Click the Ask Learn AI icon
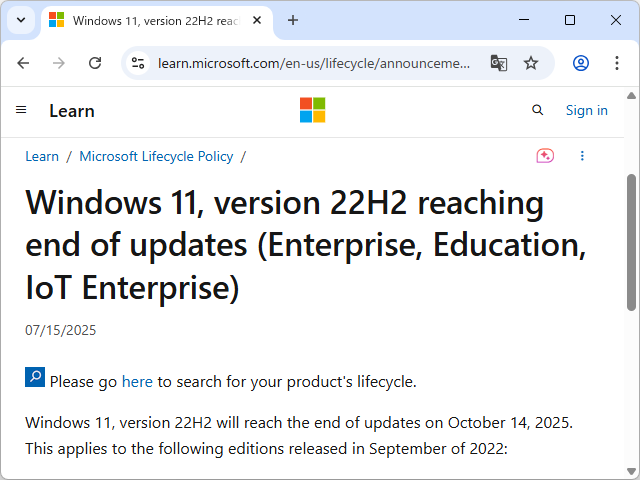 tap(545, 156)
